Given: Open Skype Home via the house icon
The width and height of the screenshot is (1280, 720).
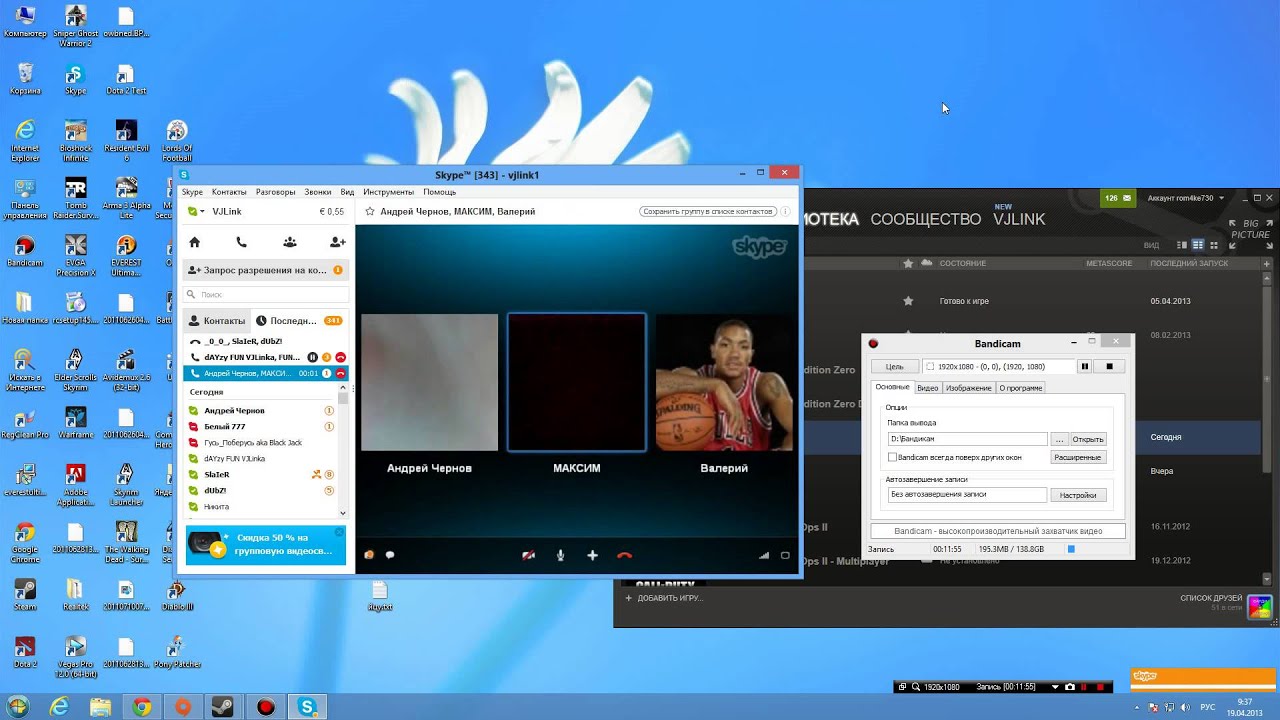Looking at the screenshot, I should click(x=195, y=242).
